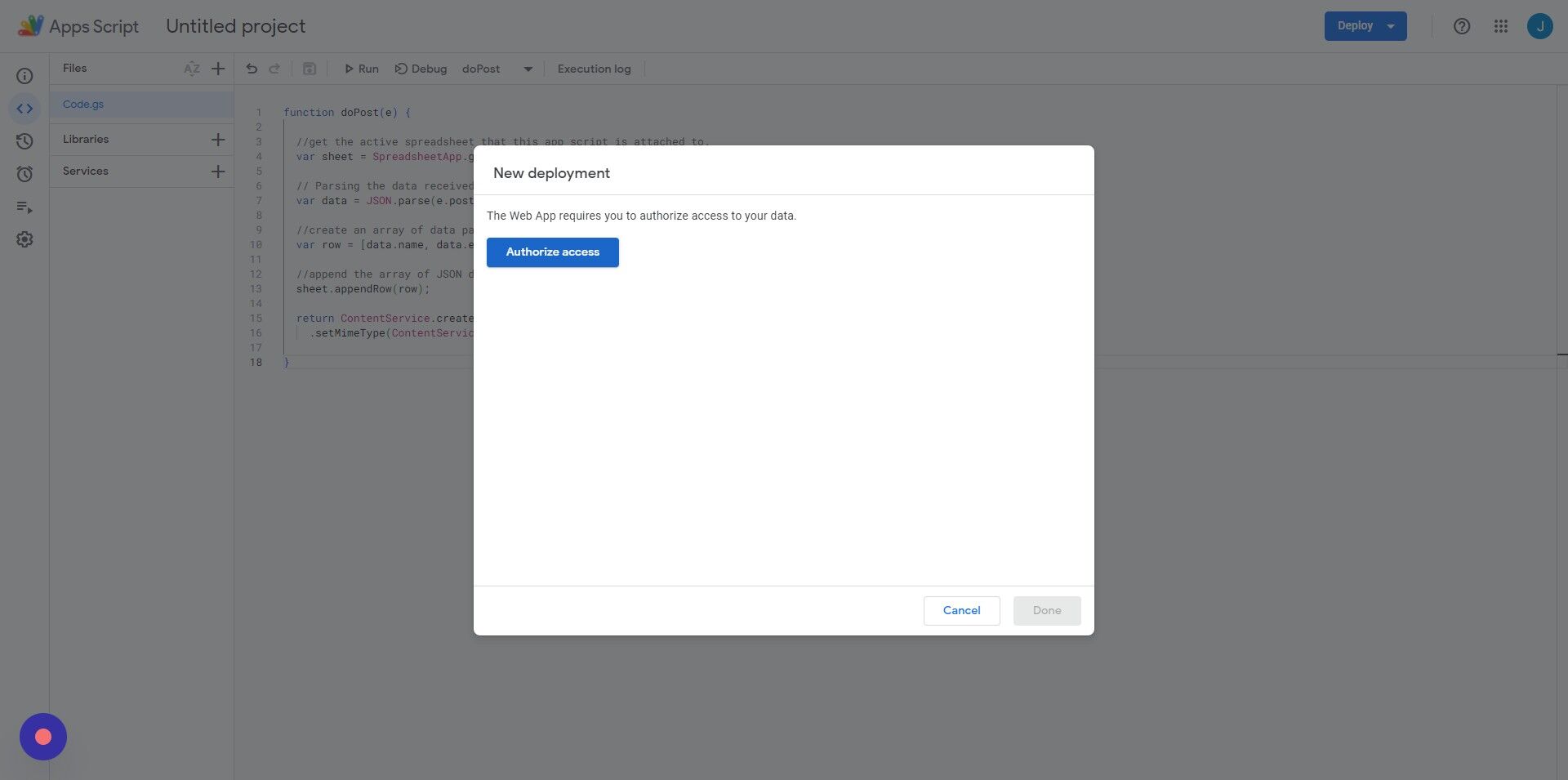This screenshot has height=780, width=1568.
Task: Open Project Settings
Action: click(24, 238)
